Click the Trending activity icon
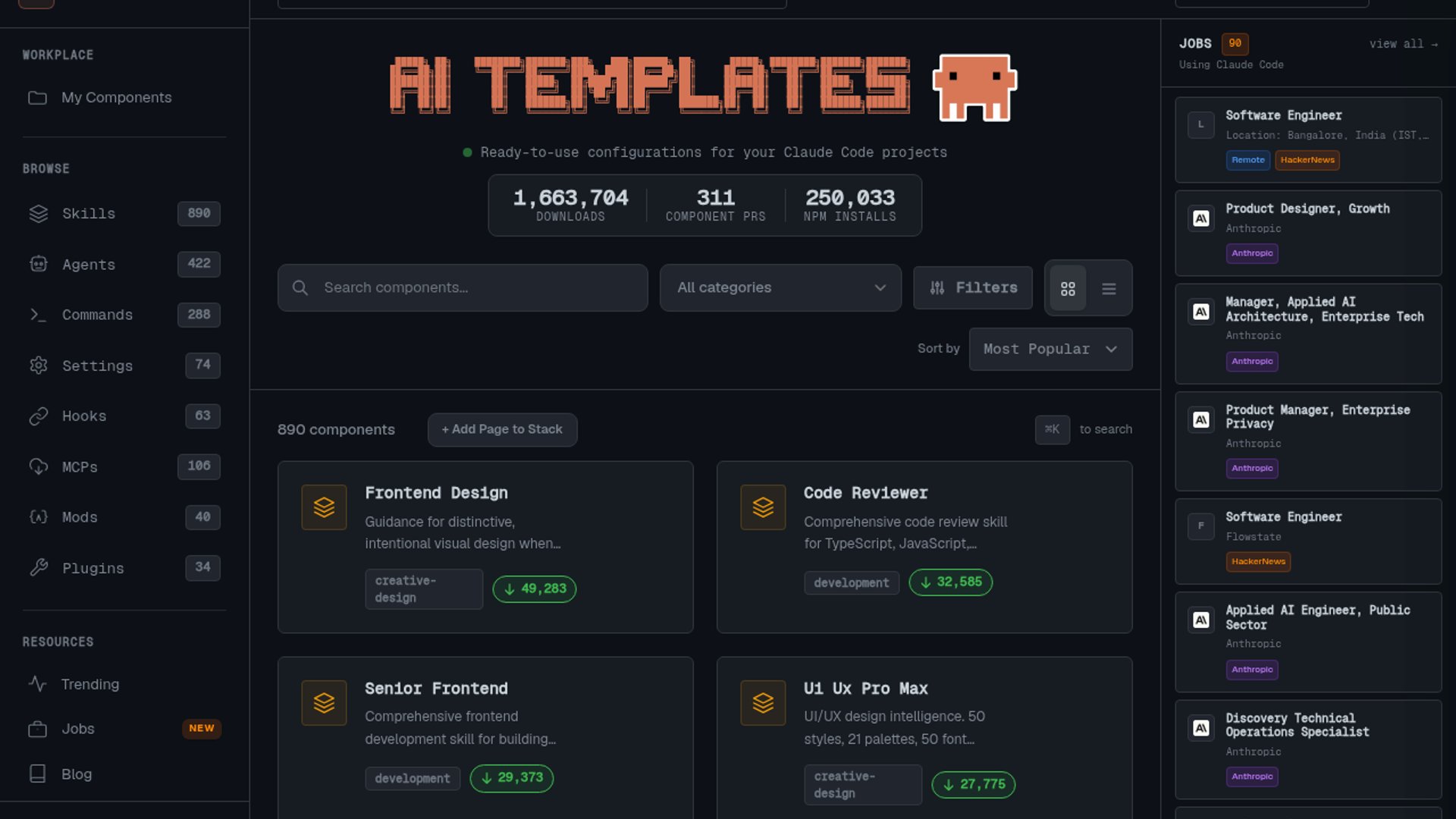 (37, 684)
